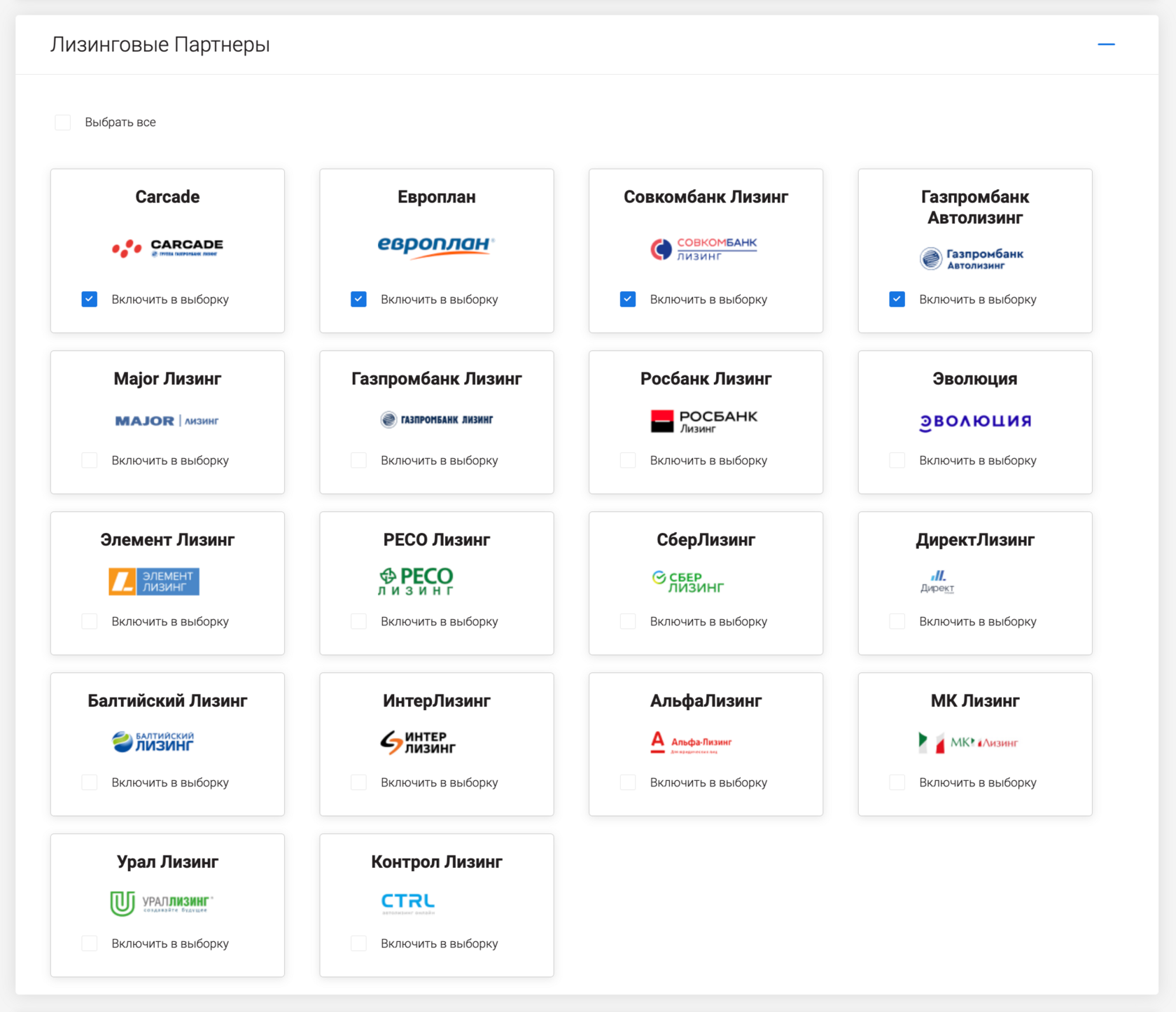Click the Major Лизинг logo

pos(167,420)
